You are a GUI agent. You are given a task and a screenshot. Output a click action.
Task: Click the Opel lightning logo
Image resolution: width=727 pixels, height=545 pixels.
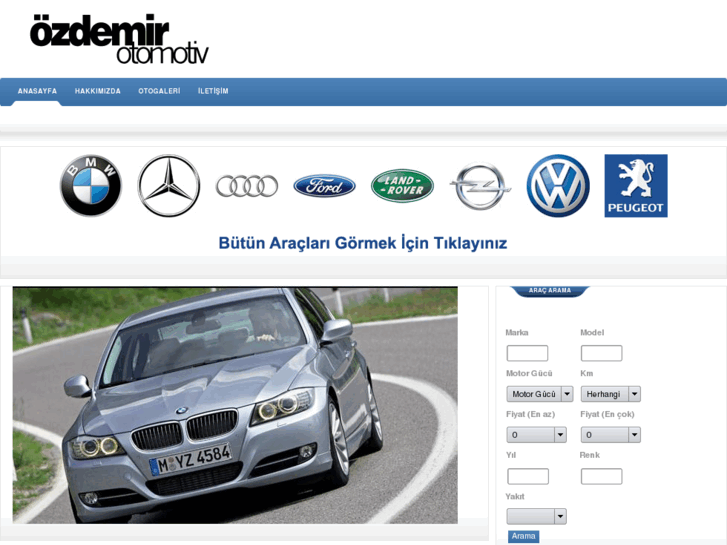pyautogui.click(x=480, y=186)
